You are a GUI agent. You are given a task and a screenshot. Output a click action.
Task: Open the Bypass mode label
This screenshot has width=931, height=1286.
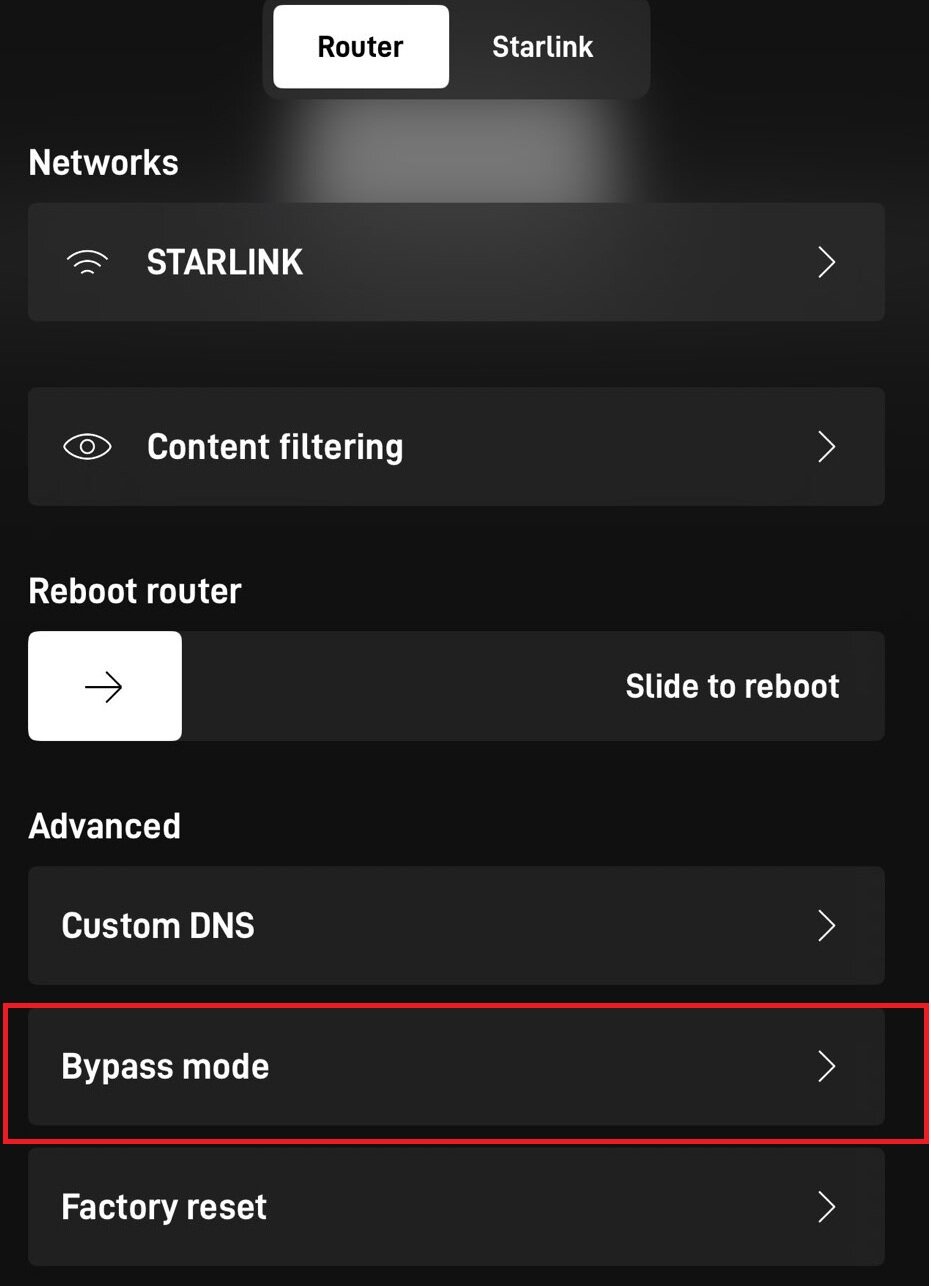coord(165,1067)
